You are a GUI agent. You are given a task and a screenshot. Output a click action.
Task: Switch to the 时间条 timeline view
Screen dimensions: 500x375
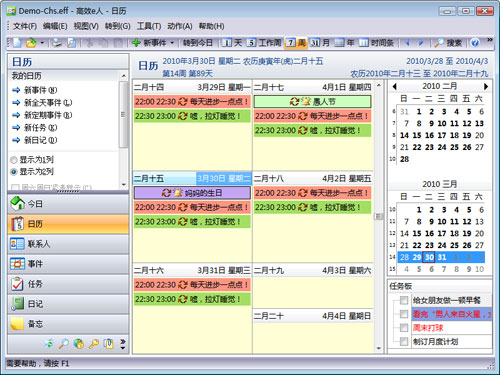tap(376, 43)
